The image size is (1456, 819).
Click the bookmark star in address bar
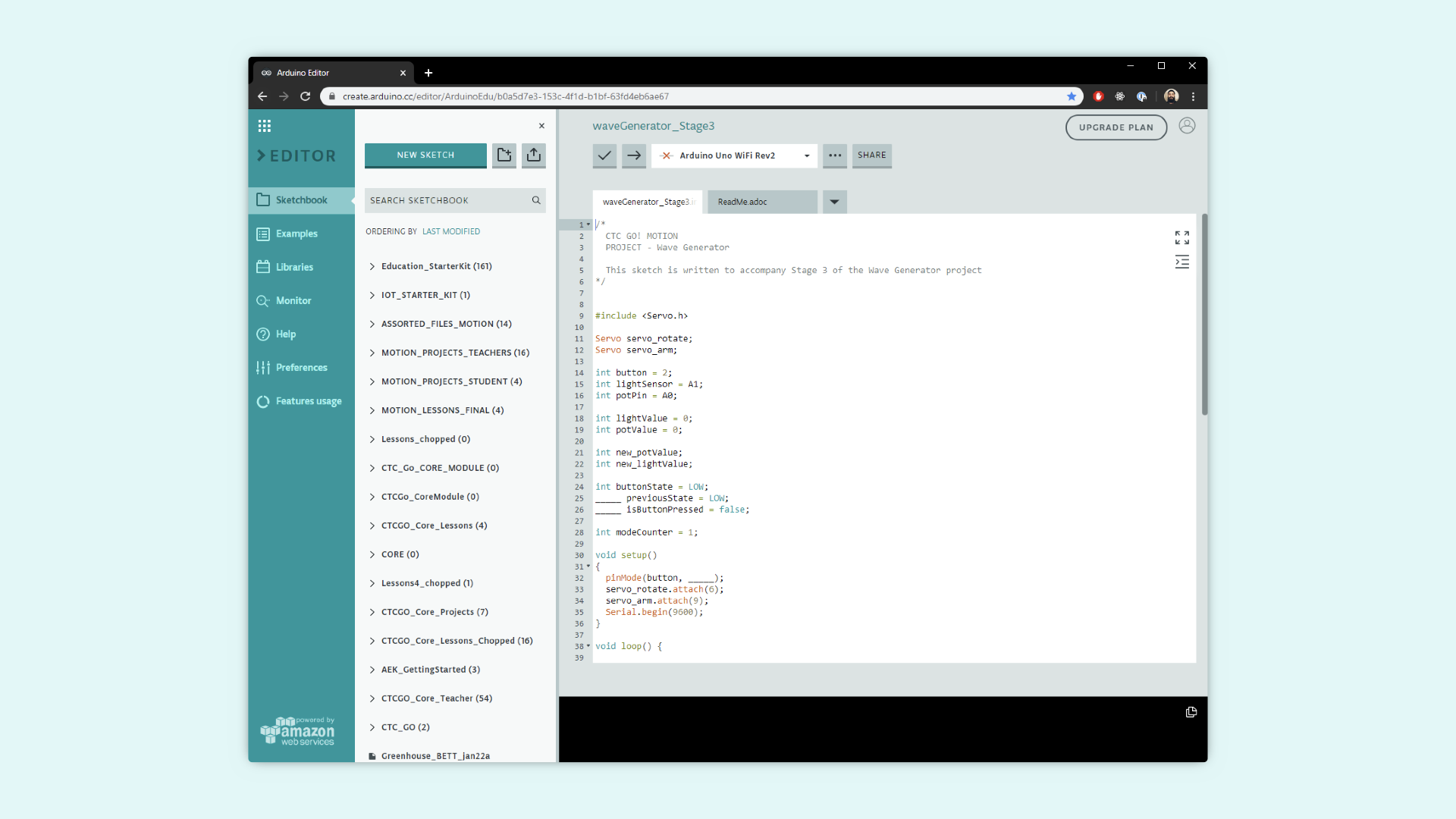[x=1071, y=96]
